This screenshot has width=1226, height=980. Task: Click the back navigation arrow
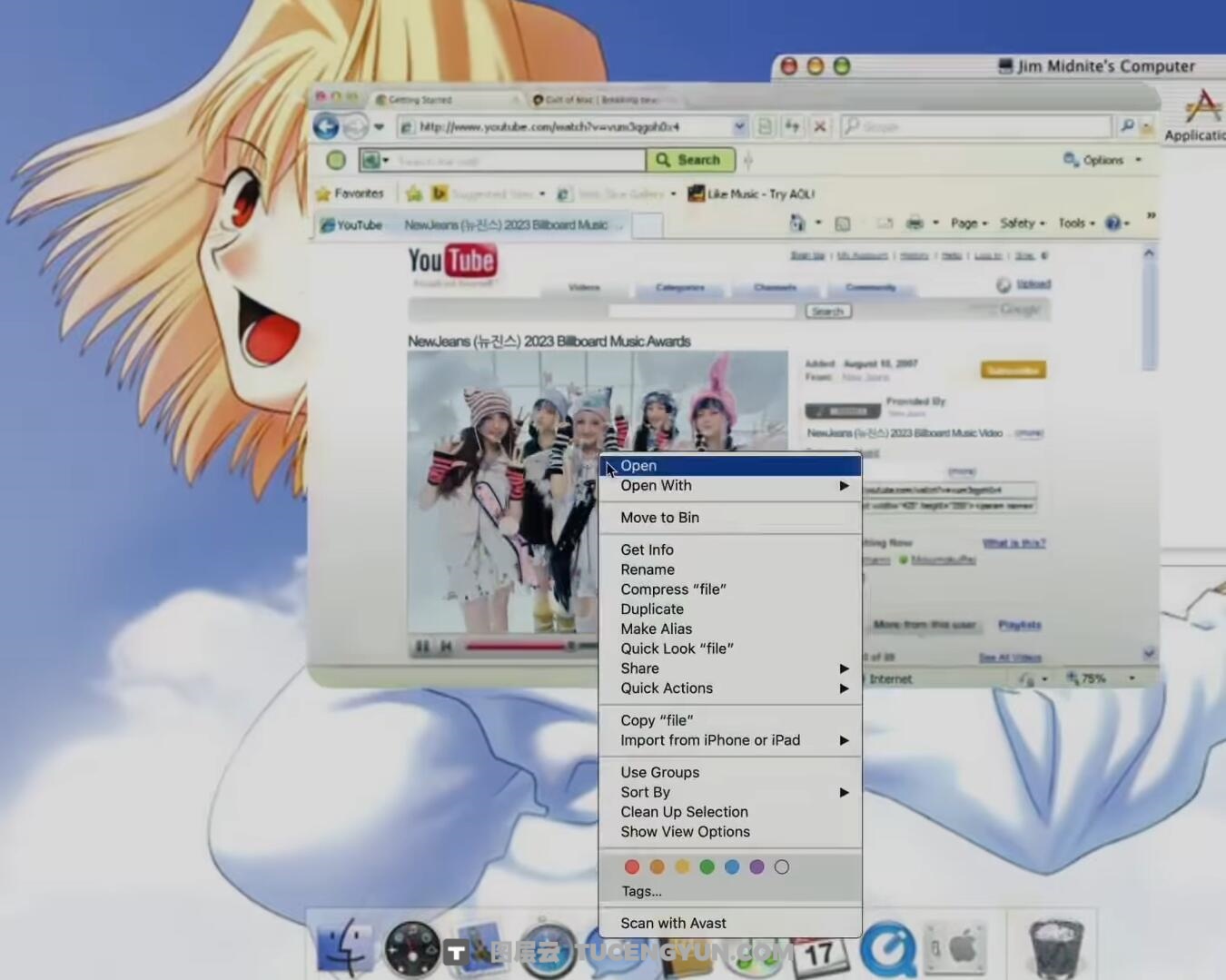(326, 126)
